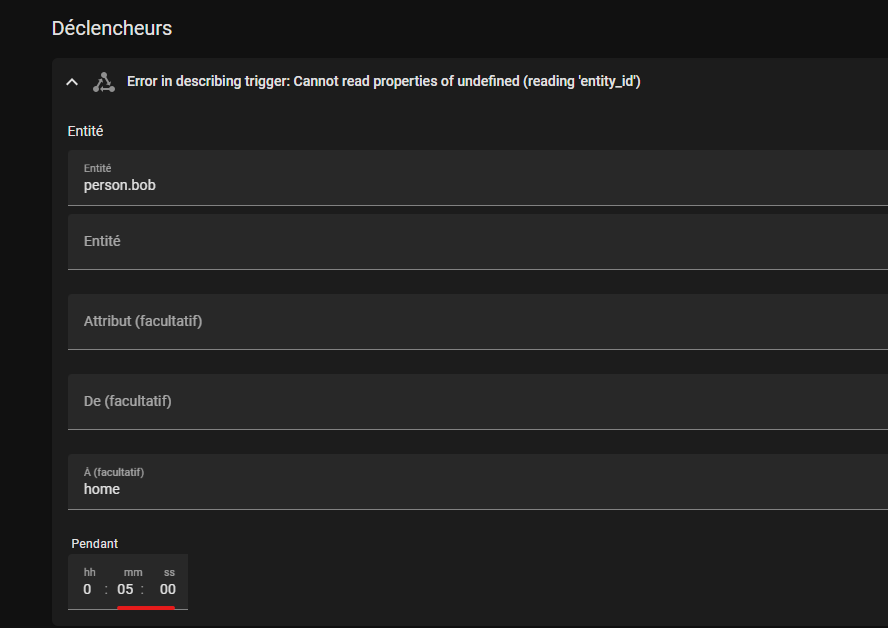888x628 pixels.
Task: Focus the À (facultatif) field containing home
Action: click(478, 482)
